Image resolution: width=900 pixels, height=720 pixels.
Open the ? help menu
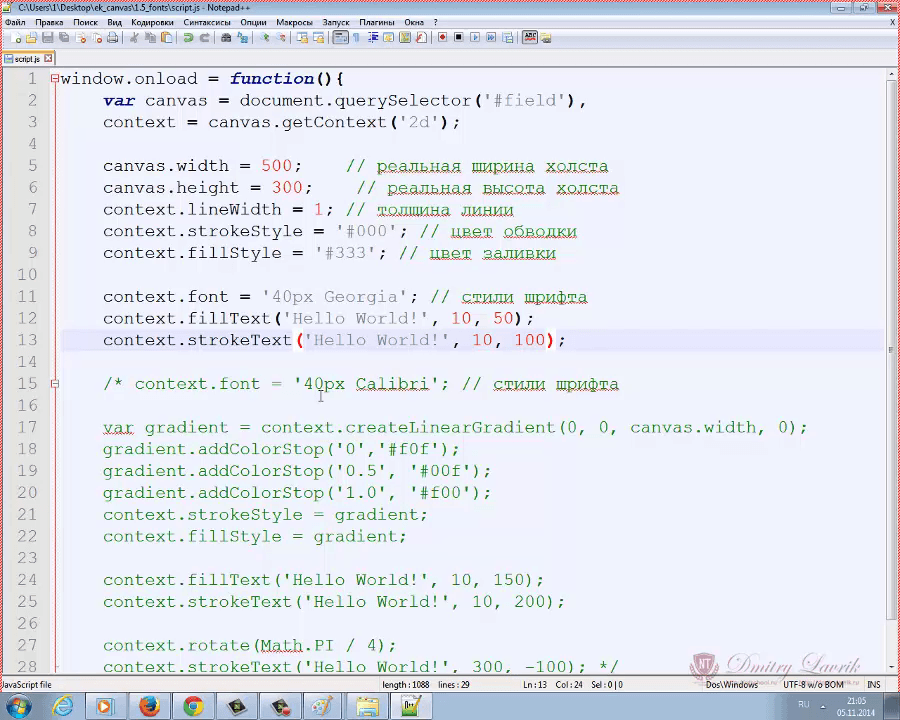[435, 22]
